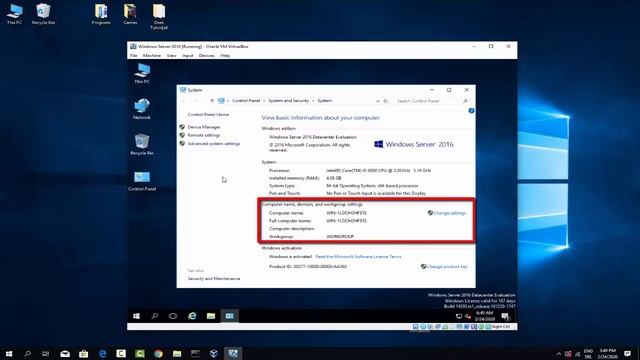Expand chevron after Control Panel in breadcrumb
Viewport: 640px width, 360px height.
point(264,101)
